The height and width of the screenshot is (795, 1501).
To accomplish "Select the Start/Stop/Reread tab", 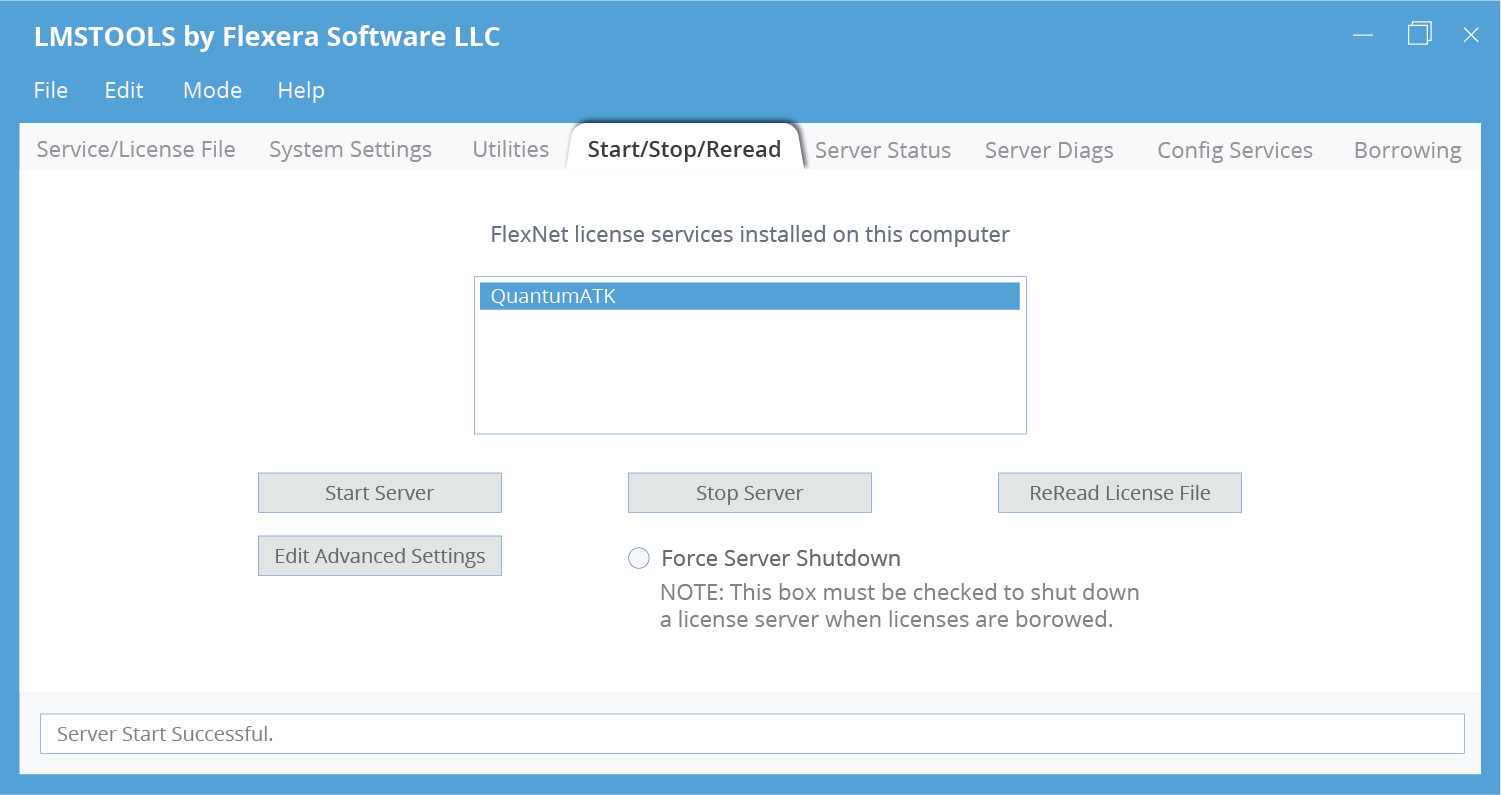I will [x=684, y=149].
